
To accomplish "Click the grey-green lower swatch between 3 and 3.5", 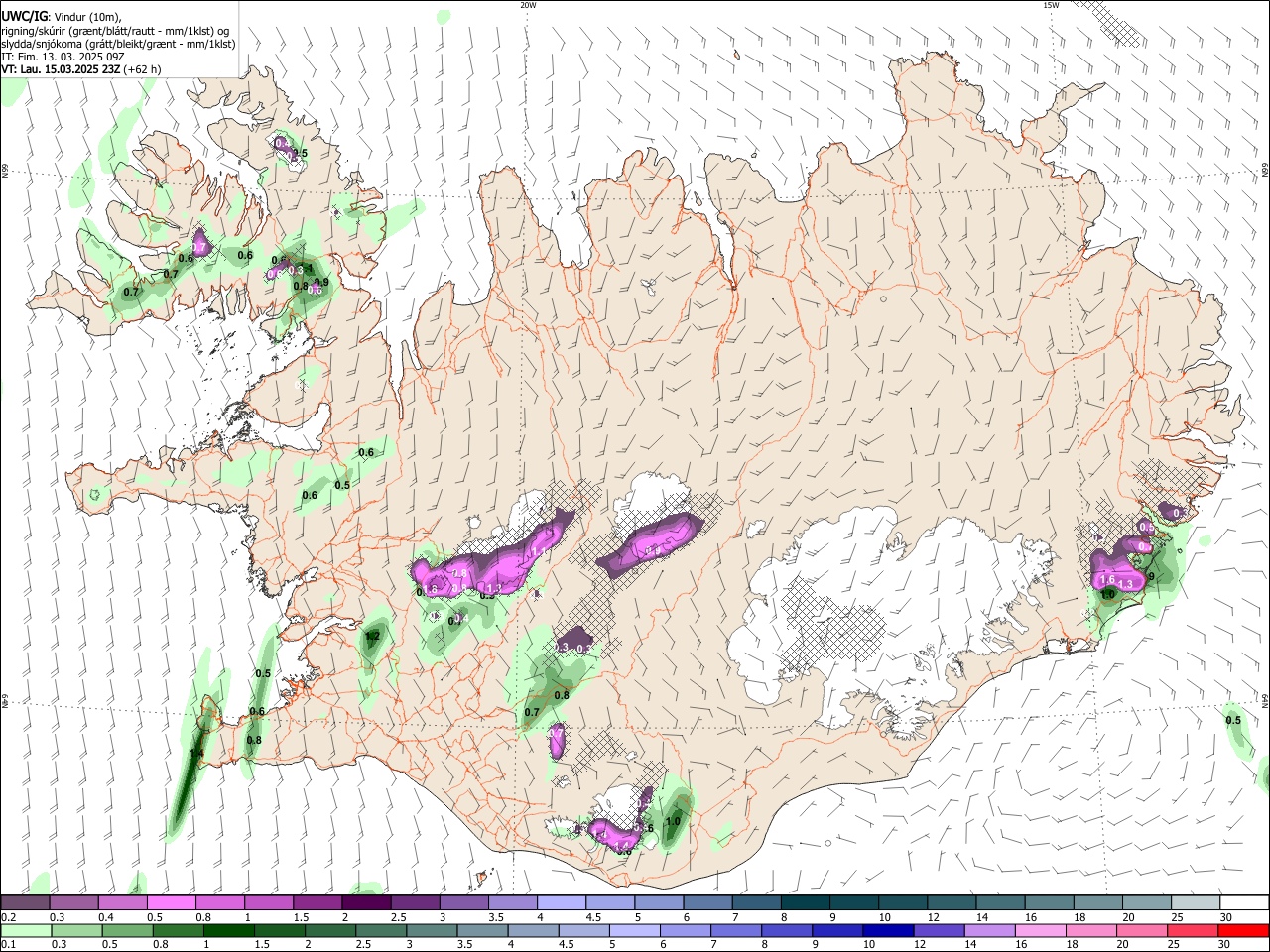I will pyautogui.click(x=432, y=930).
